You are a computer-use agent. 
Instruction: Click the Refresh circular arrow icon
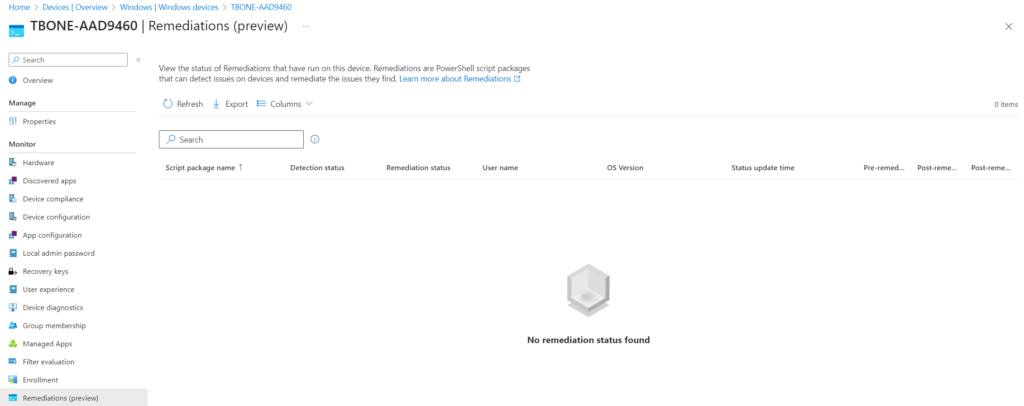[168, 104]
